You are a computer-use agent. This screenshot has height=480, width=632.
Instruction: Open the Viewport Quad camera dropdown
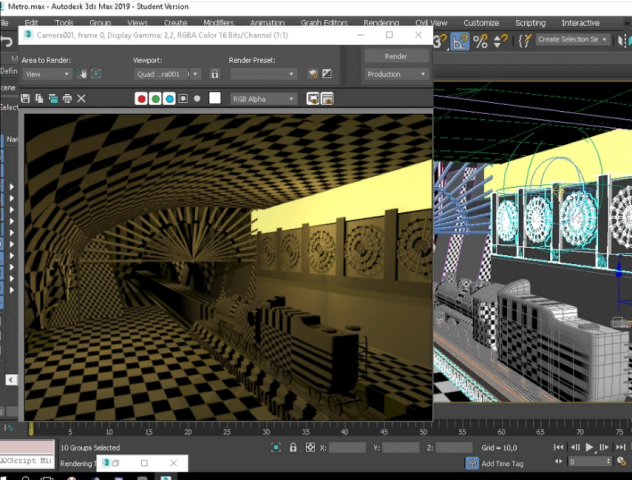pyautogui.click(x=167, y=74)
